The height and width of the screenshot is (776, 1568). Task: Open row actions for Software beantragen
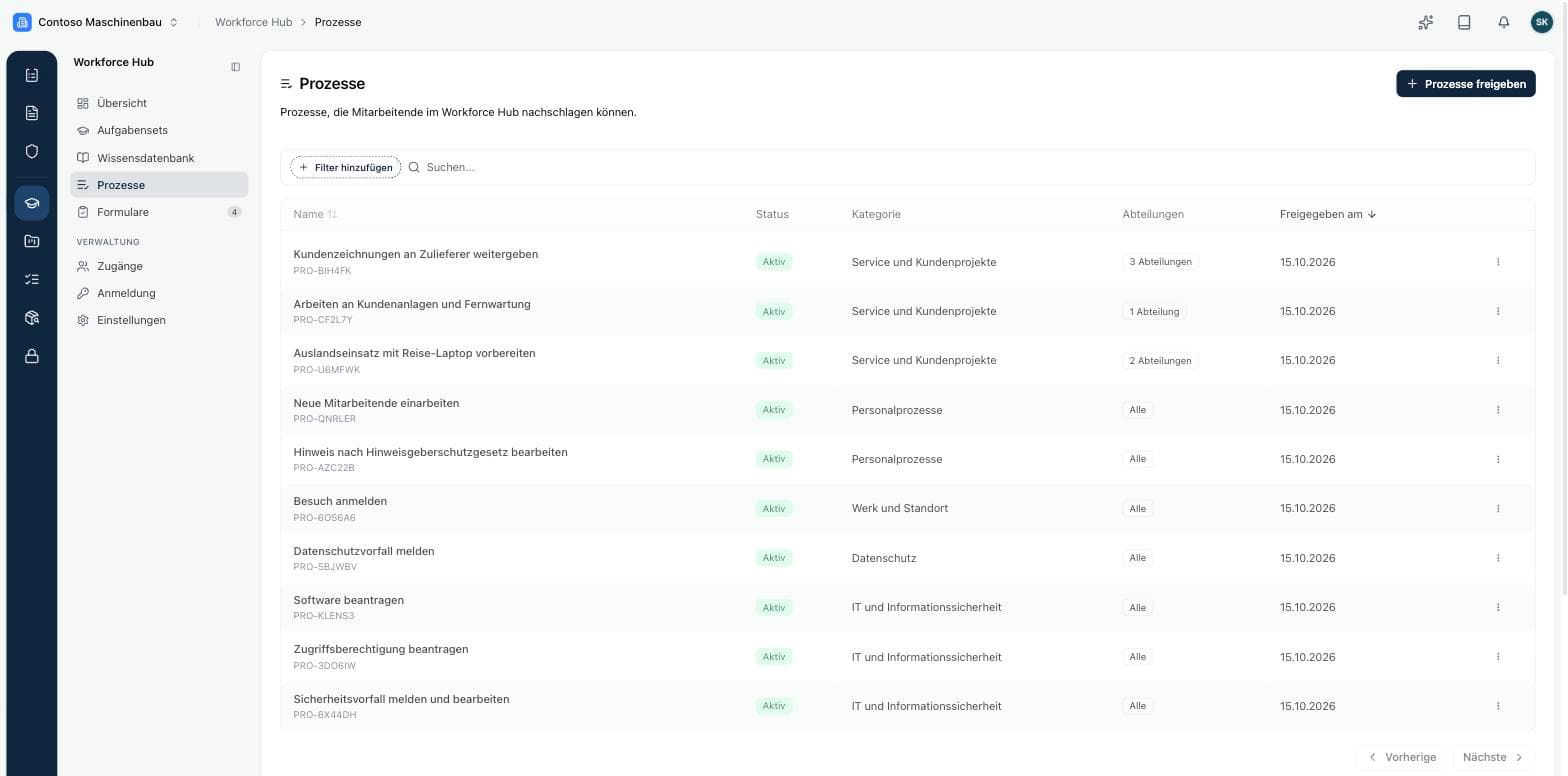pyautogui.click(x=1498, y=607)
